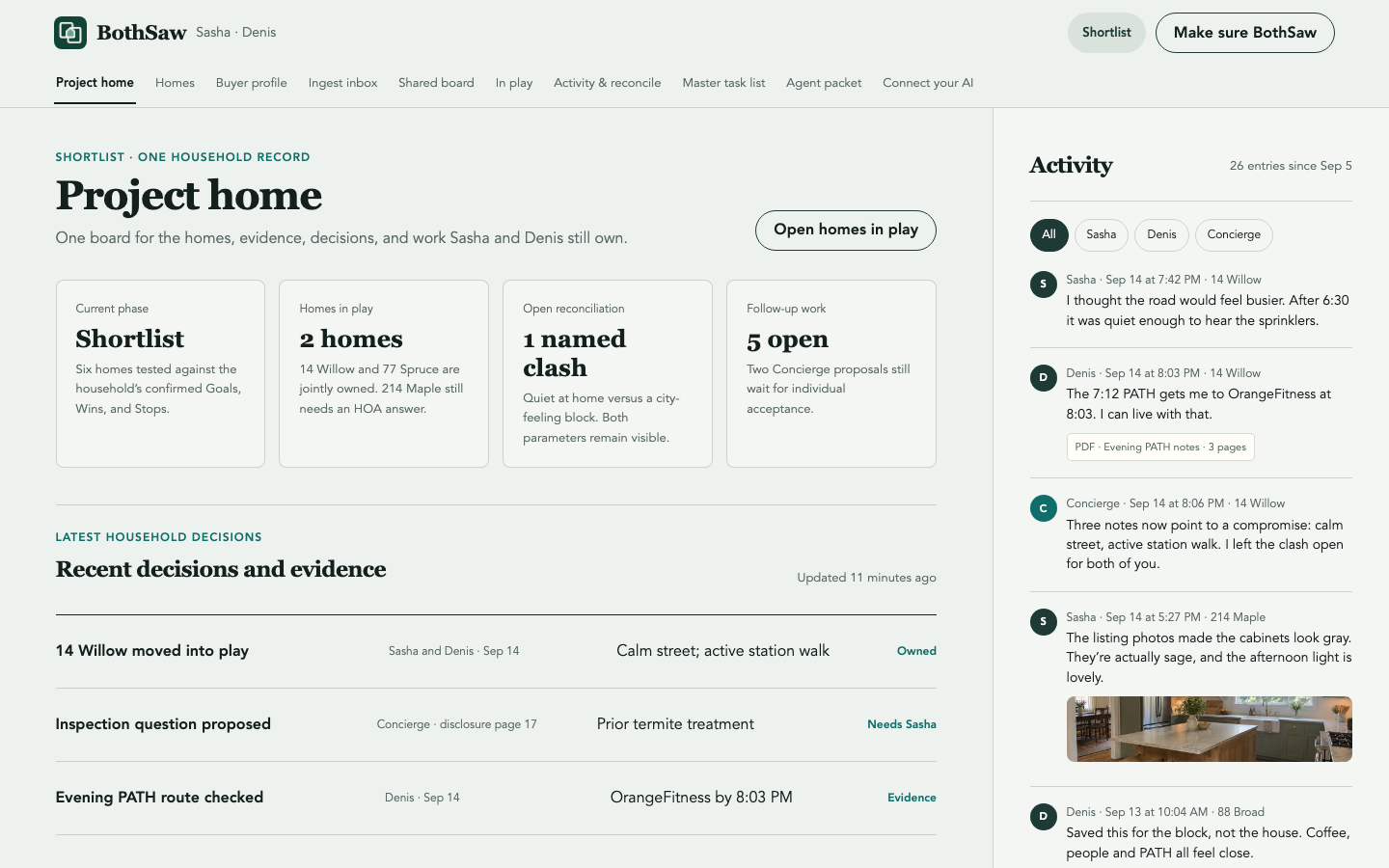
Task: Open the Open reconciliation card
Action: point(608,374)
